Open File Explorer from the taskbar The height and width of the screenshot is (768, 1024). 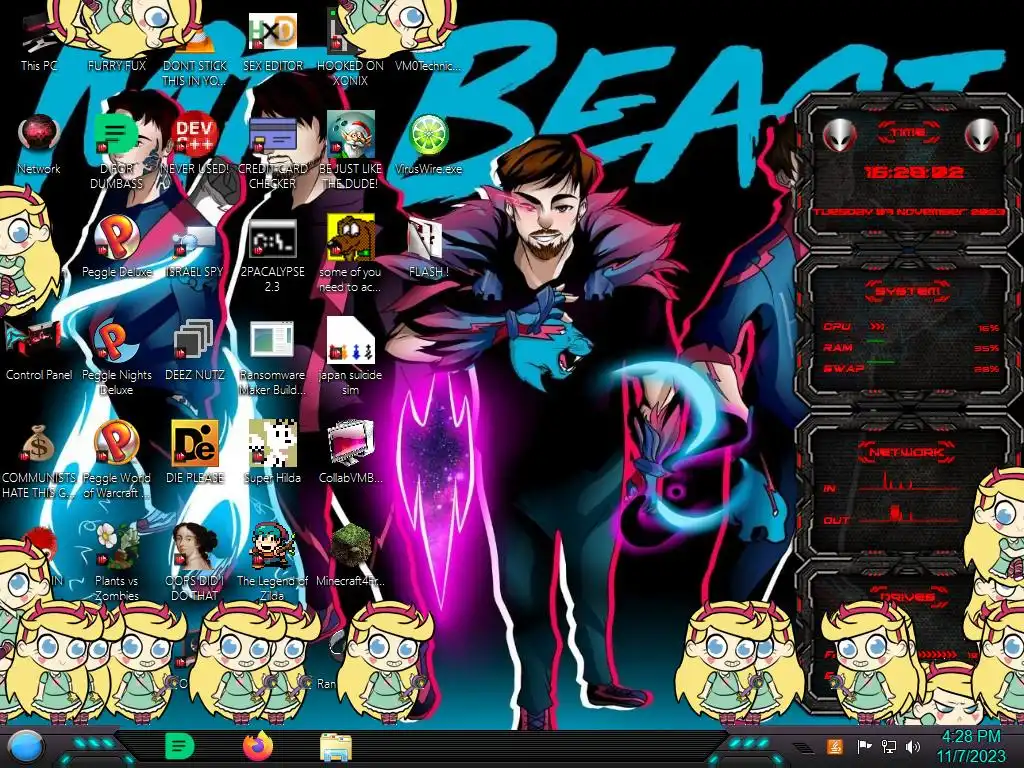coord(336,747)
